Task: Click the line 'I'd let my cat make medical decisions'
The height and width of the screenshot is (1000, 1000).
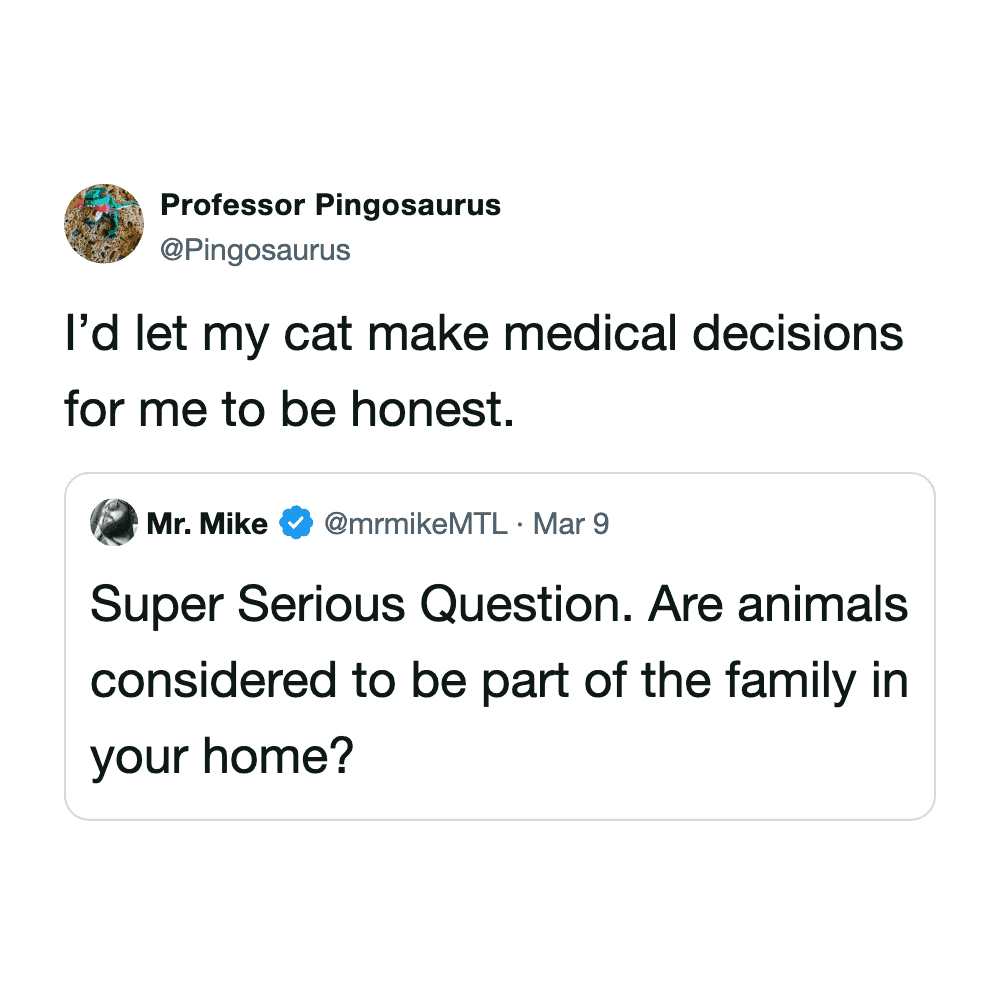Action: 483,333
